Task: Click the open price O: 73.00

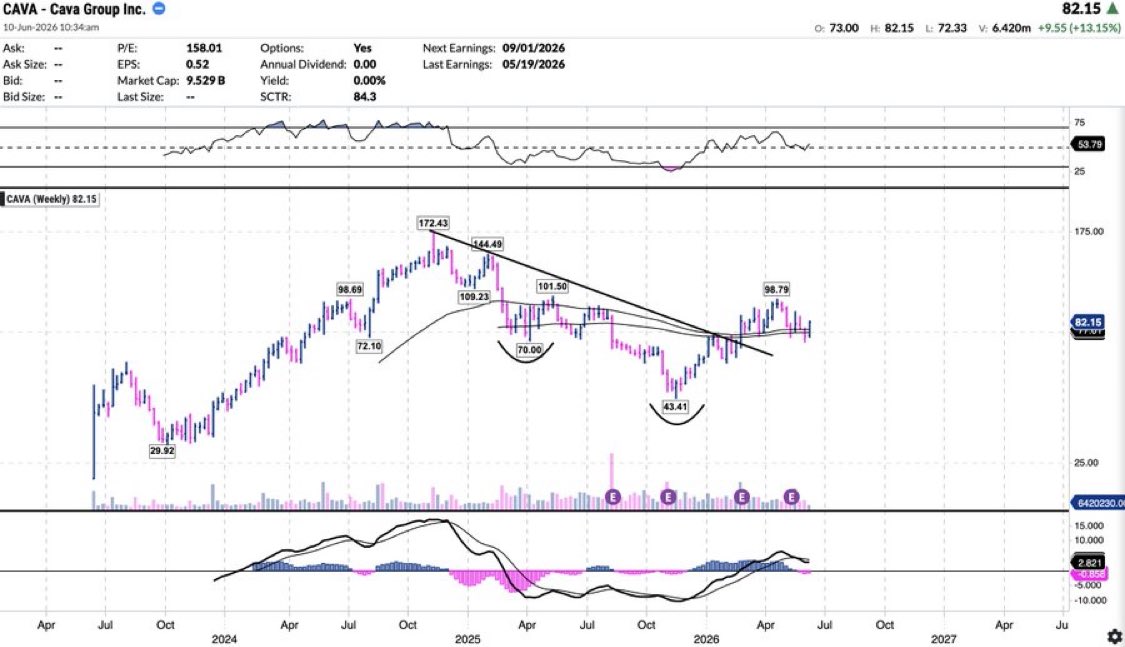Action: pyautogui.click(x=837, y=28)
